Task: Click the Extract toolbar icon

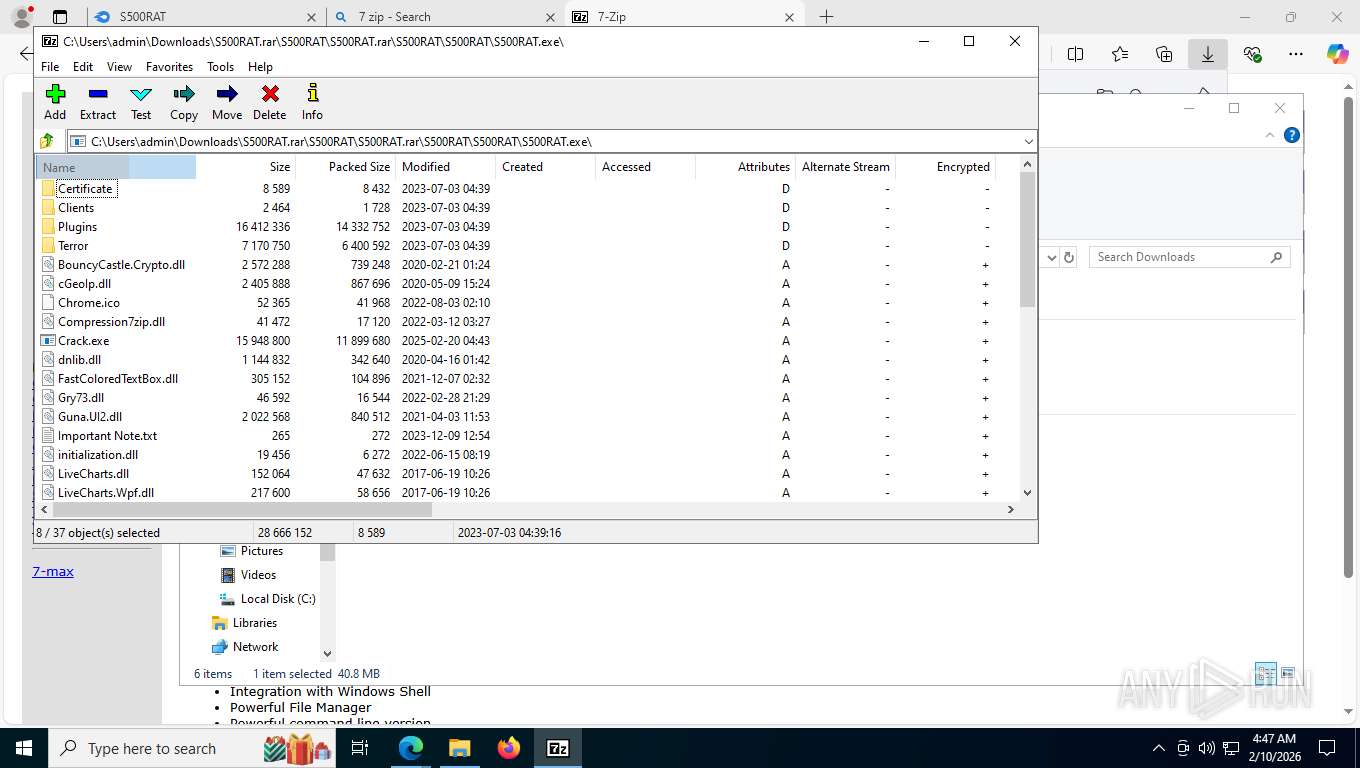Action: [x=98, y=94]
